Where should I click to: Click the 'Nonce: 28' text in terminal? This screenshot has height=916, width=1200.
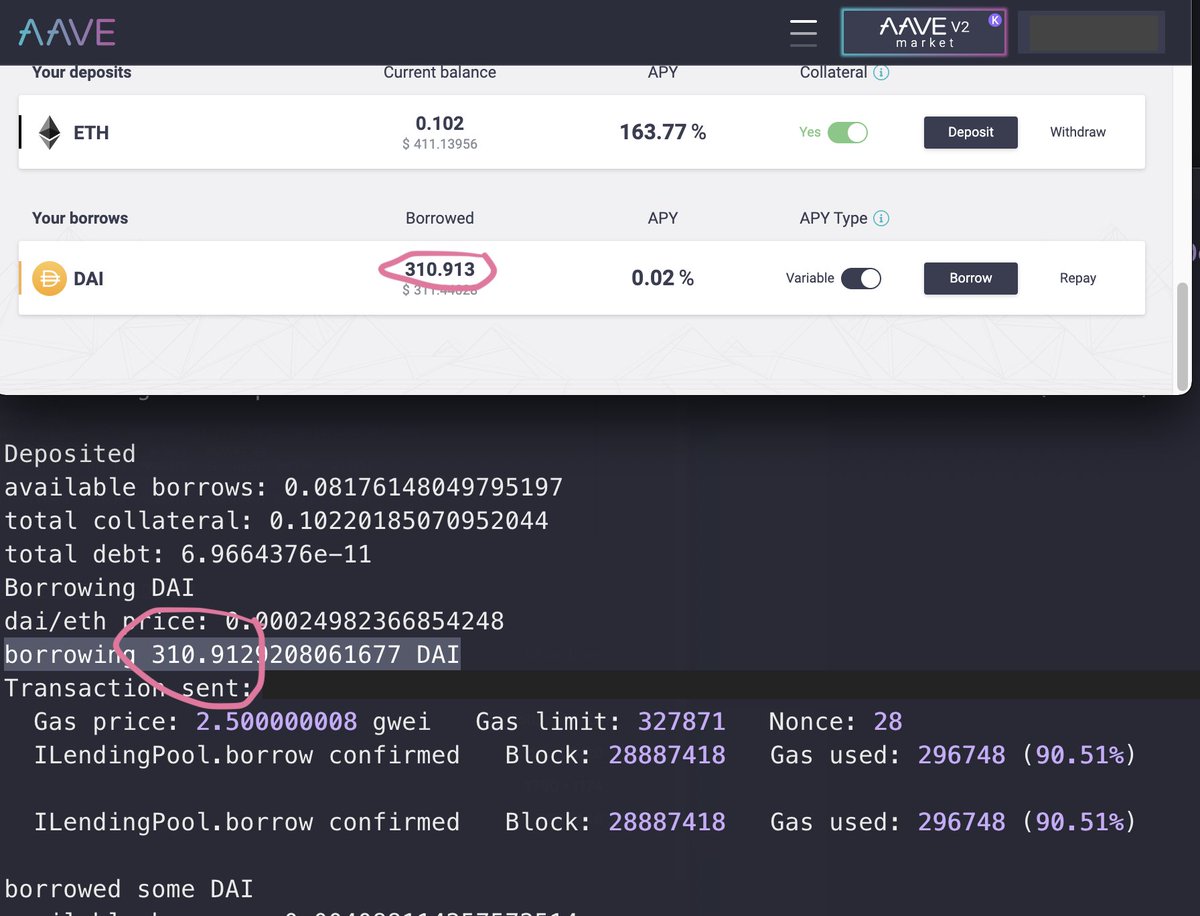tap(836, 721)
